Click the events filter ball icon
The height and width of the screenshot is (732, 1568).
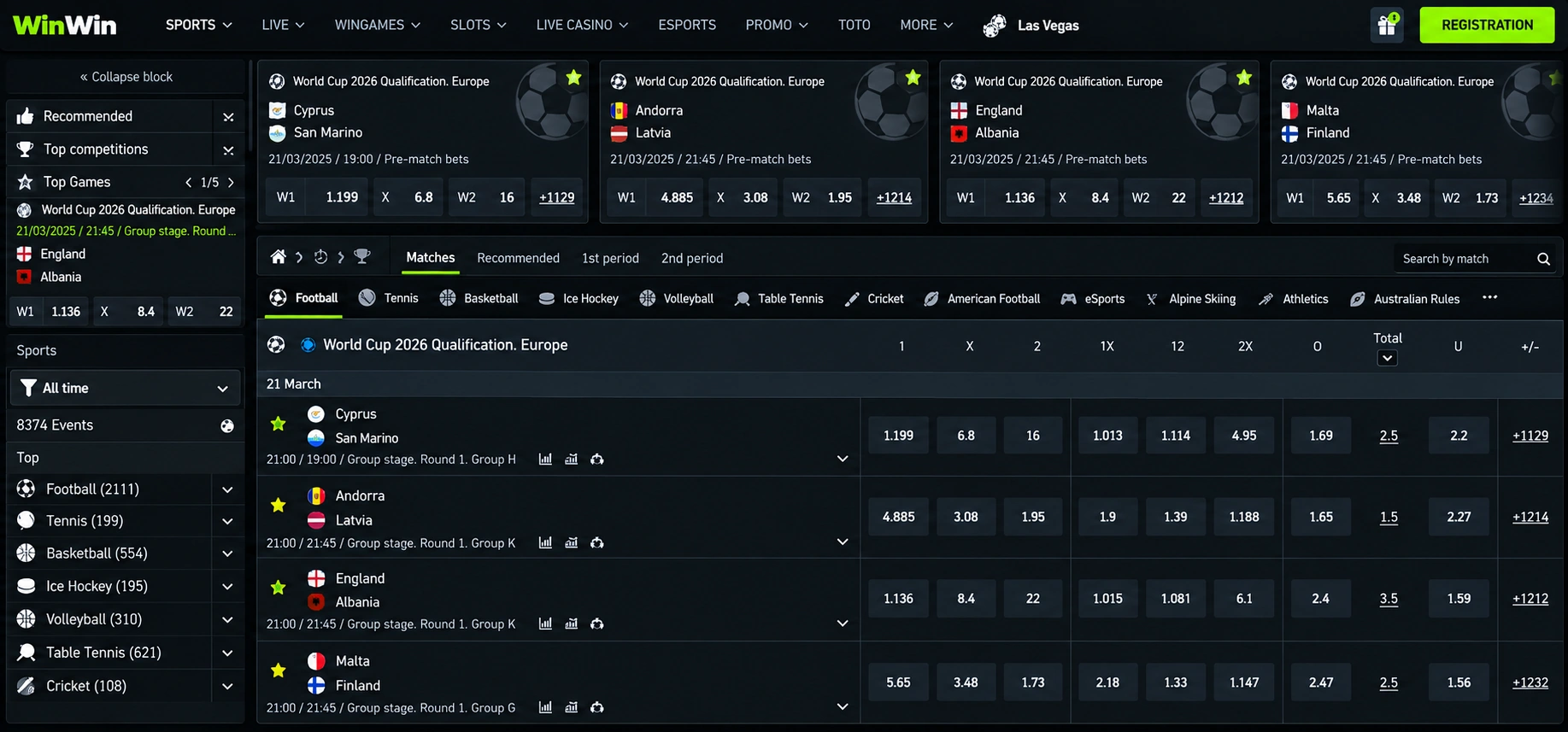[227, 425]
